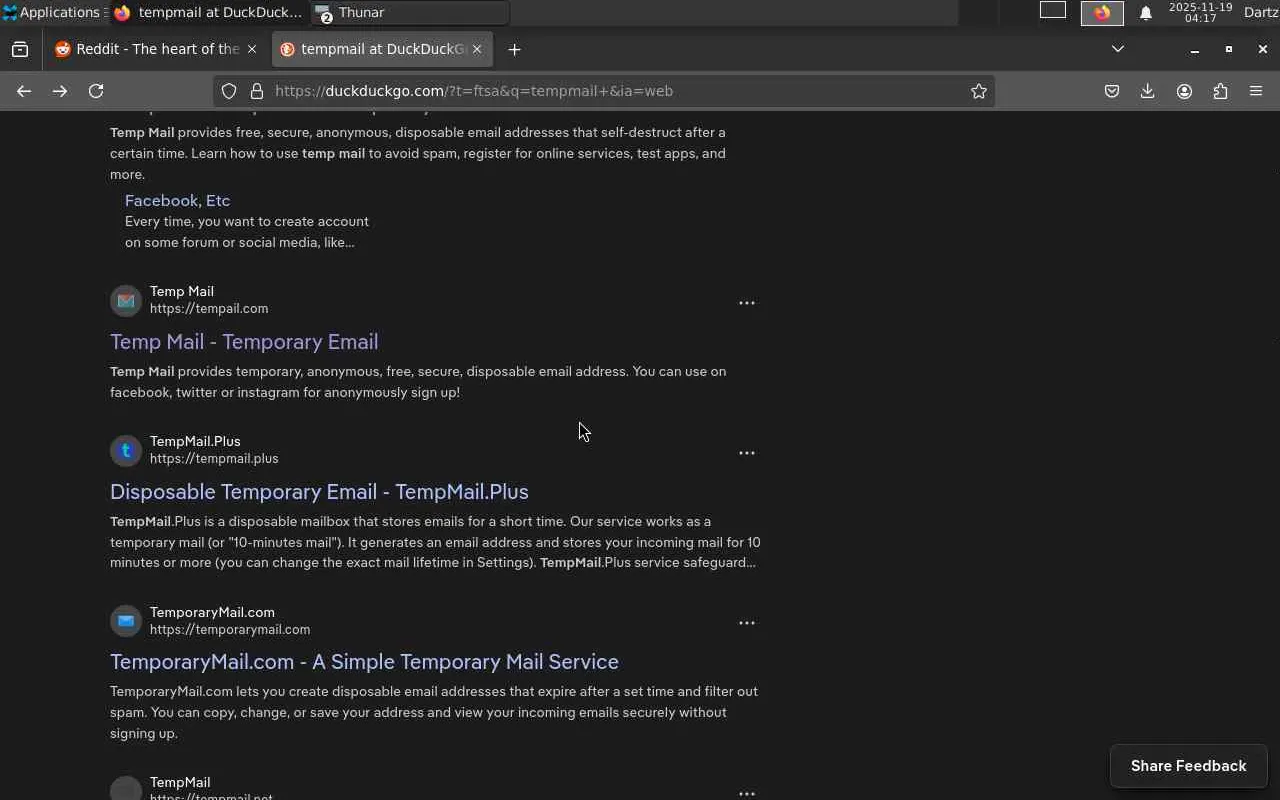The width and height of the screenshot is (1280, 800).
Task: Bookmark this page with the star icon
Action: (979, 91)
